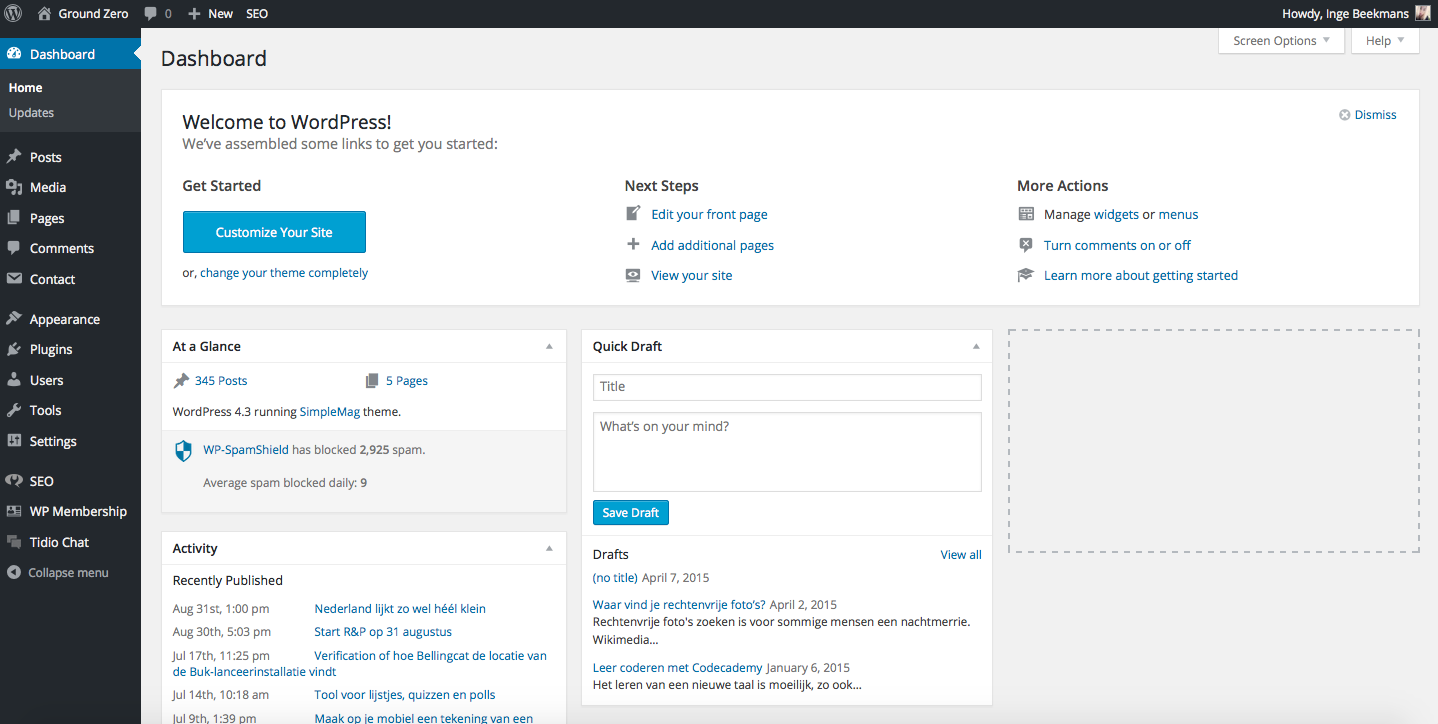Open draft Waar vind je rechtenvrije foto's?

click(x=679, y=605)
